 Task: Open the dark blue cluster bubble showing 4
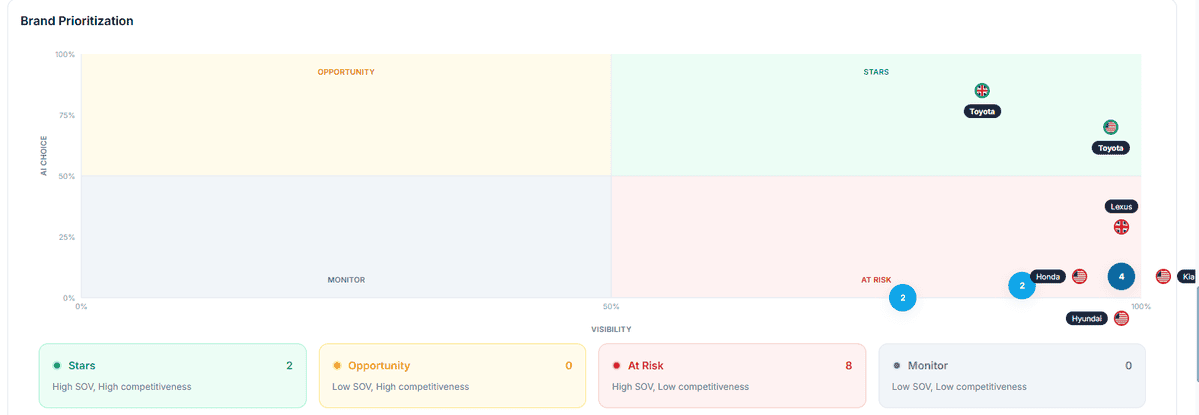click(1121, 277)
